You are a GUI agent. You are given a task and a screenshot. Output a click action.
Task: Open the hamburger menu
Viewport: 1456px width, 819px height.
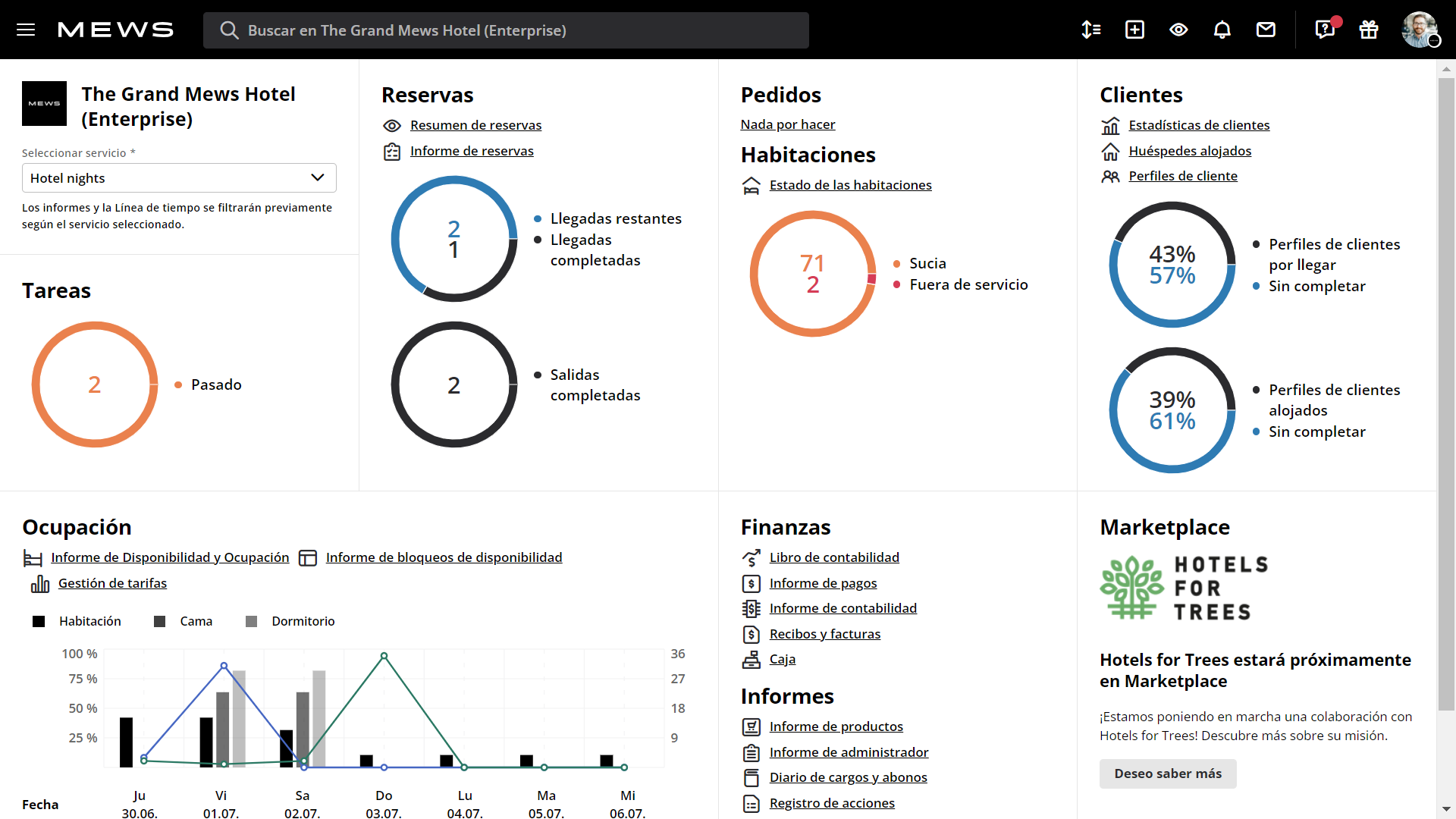coord(26,30)
